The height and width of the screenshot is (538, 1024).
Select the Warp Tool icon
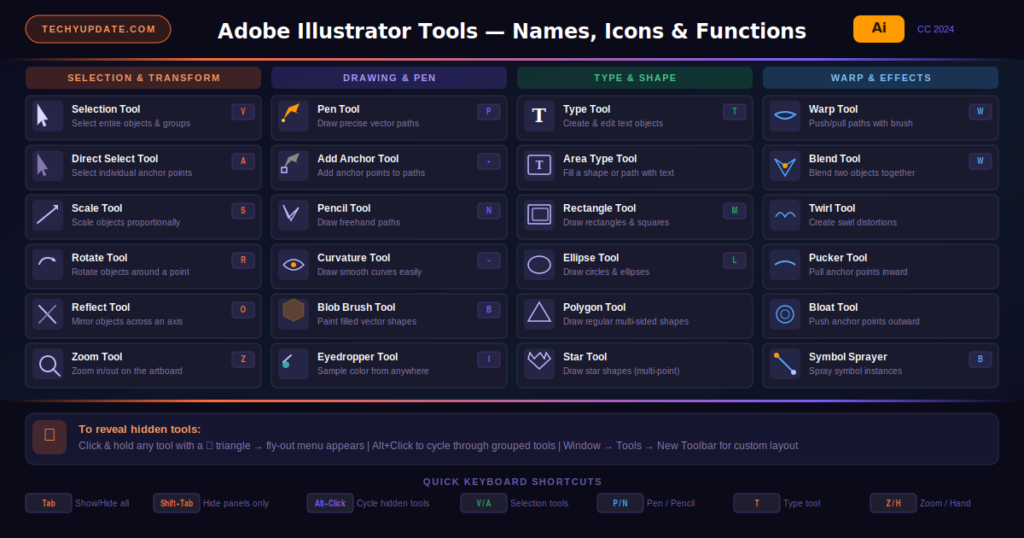pos(784,116)
